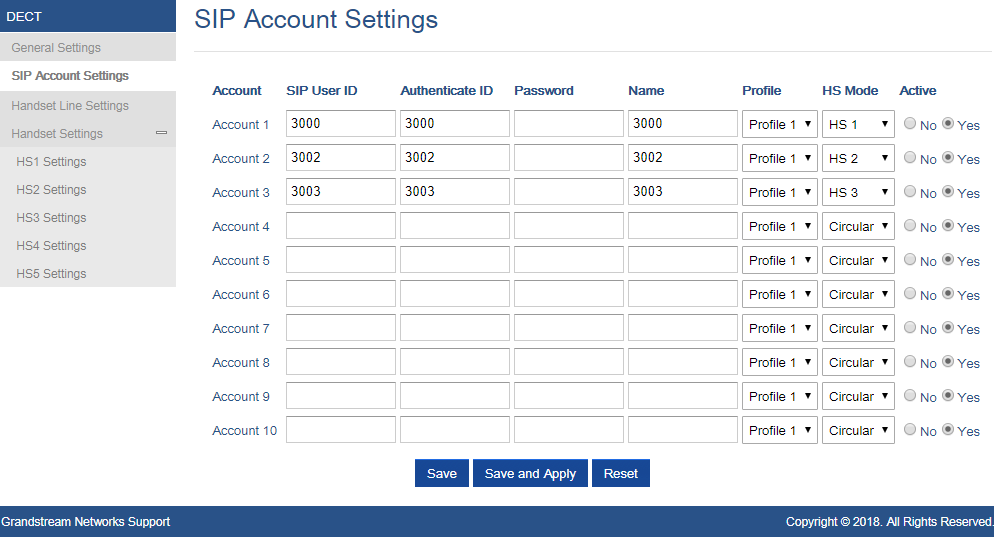Image resolution: width=994 pixels, height=540 pixels.
Task: Open Account 2 HS Mode dropdown
Action: 858,158
